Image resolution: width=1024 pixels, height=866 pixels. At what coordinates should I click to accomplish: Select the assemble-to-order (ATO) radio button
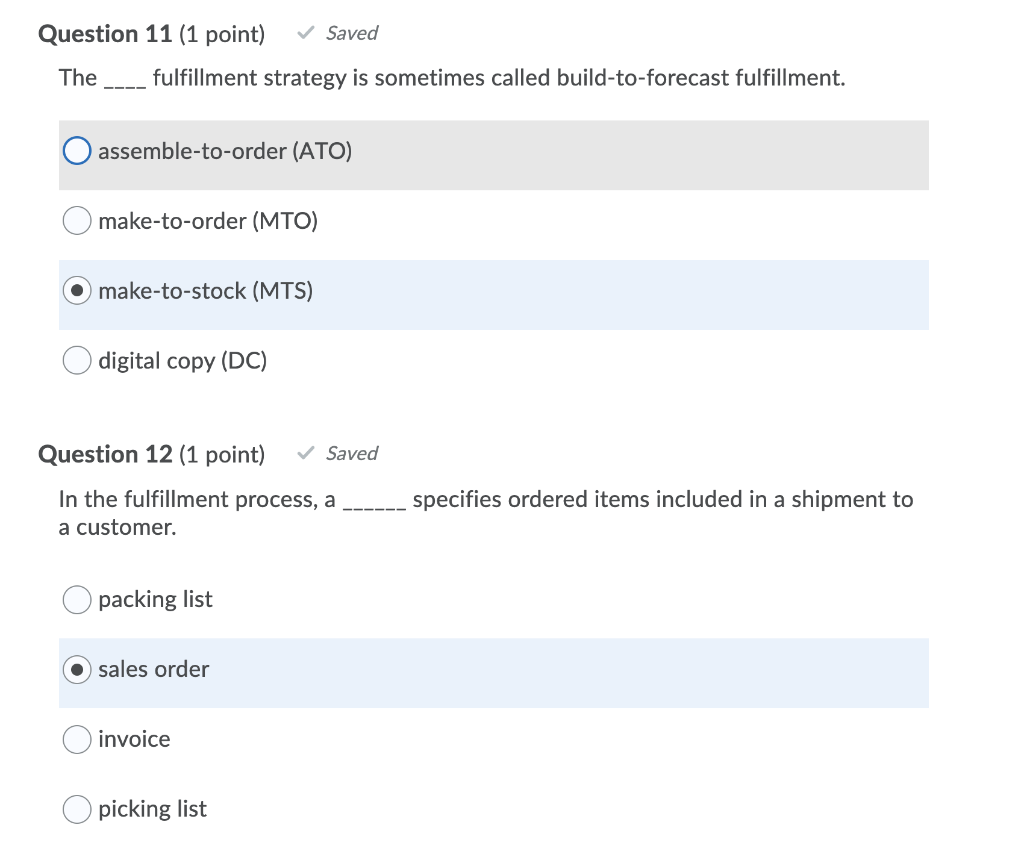76,150
